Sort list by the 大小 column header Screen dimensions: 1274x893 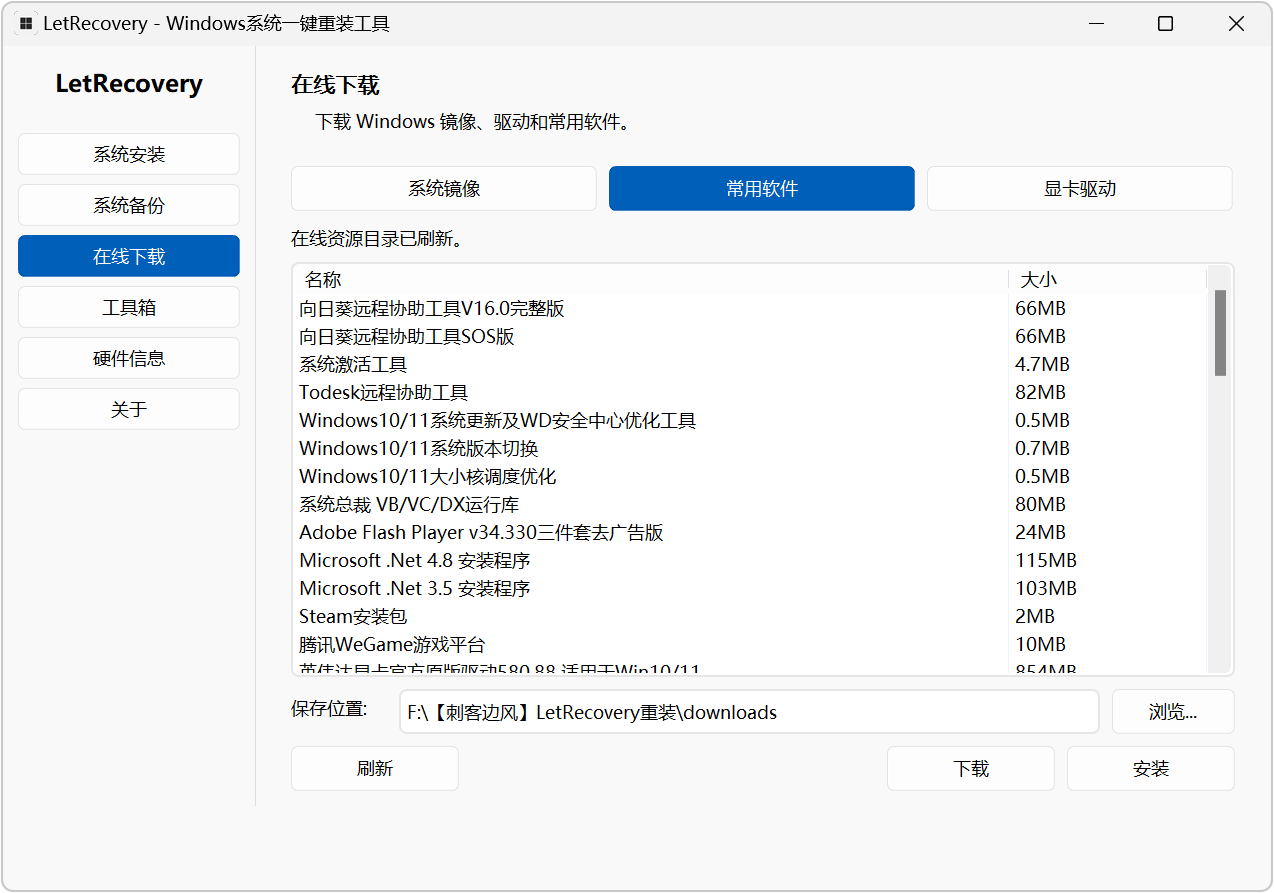[1107, 279]
